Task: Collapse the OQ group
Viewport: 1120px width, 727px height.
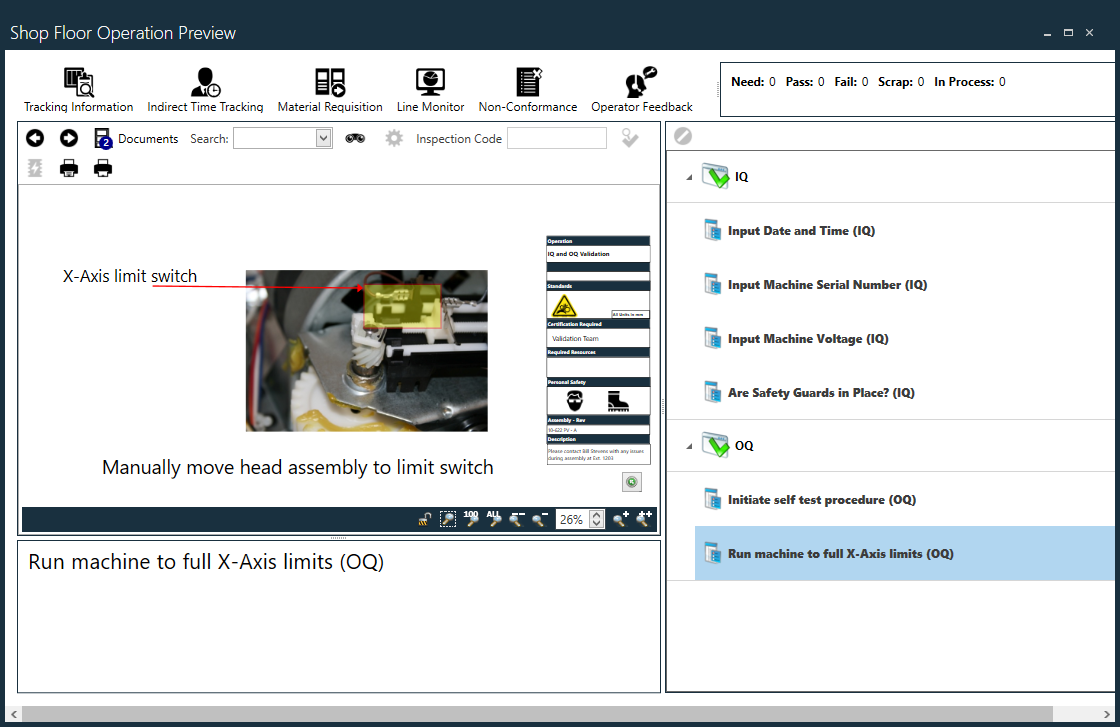Action: (x=688, y=446)
